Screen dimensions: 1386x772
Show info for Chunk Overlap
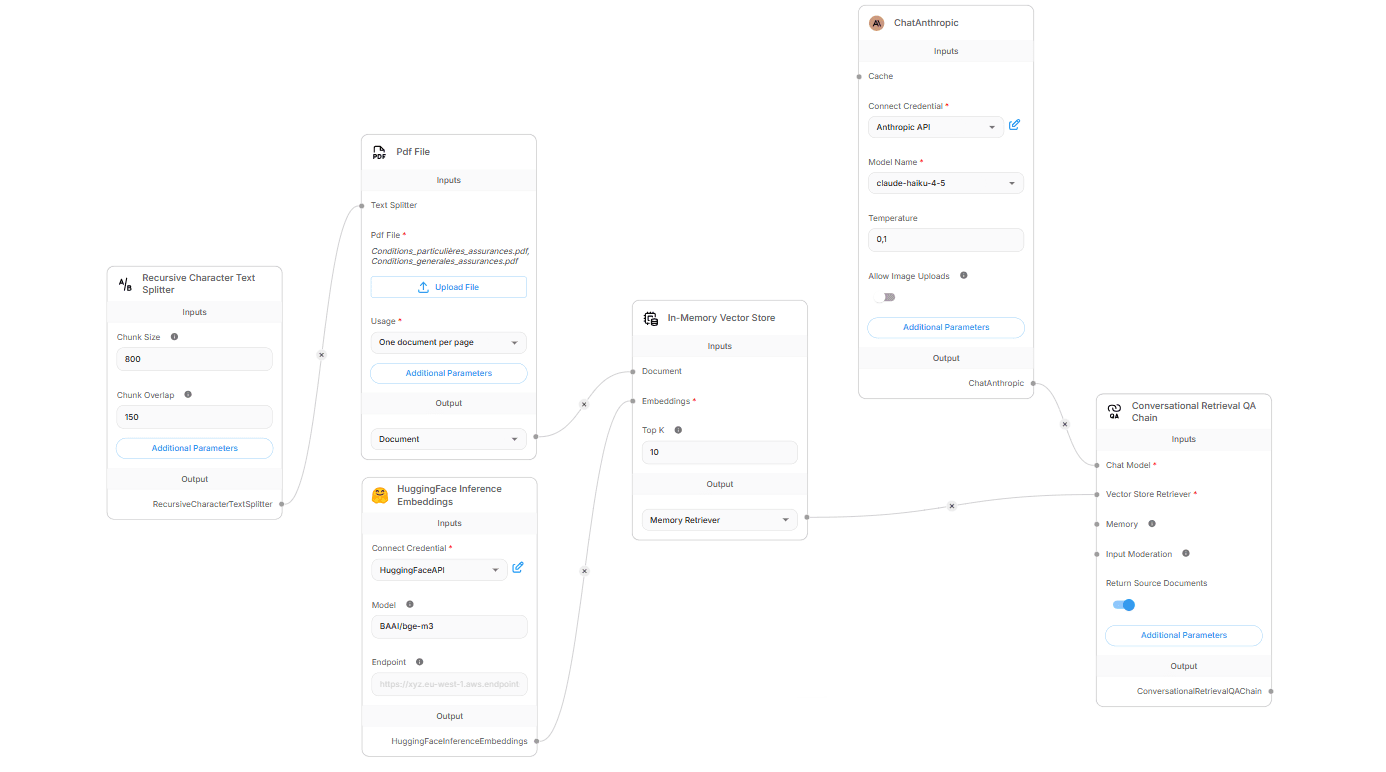[x=188, y=394]
